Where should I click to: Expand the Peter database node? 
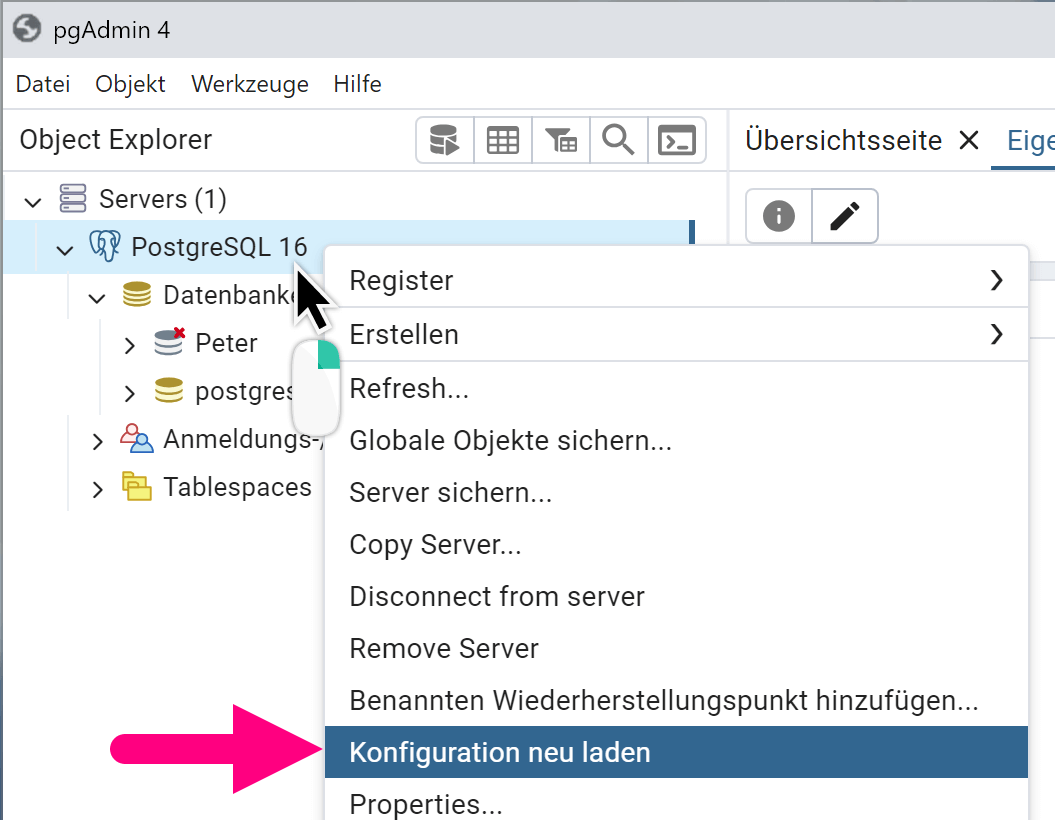click(x=129, y=345)
